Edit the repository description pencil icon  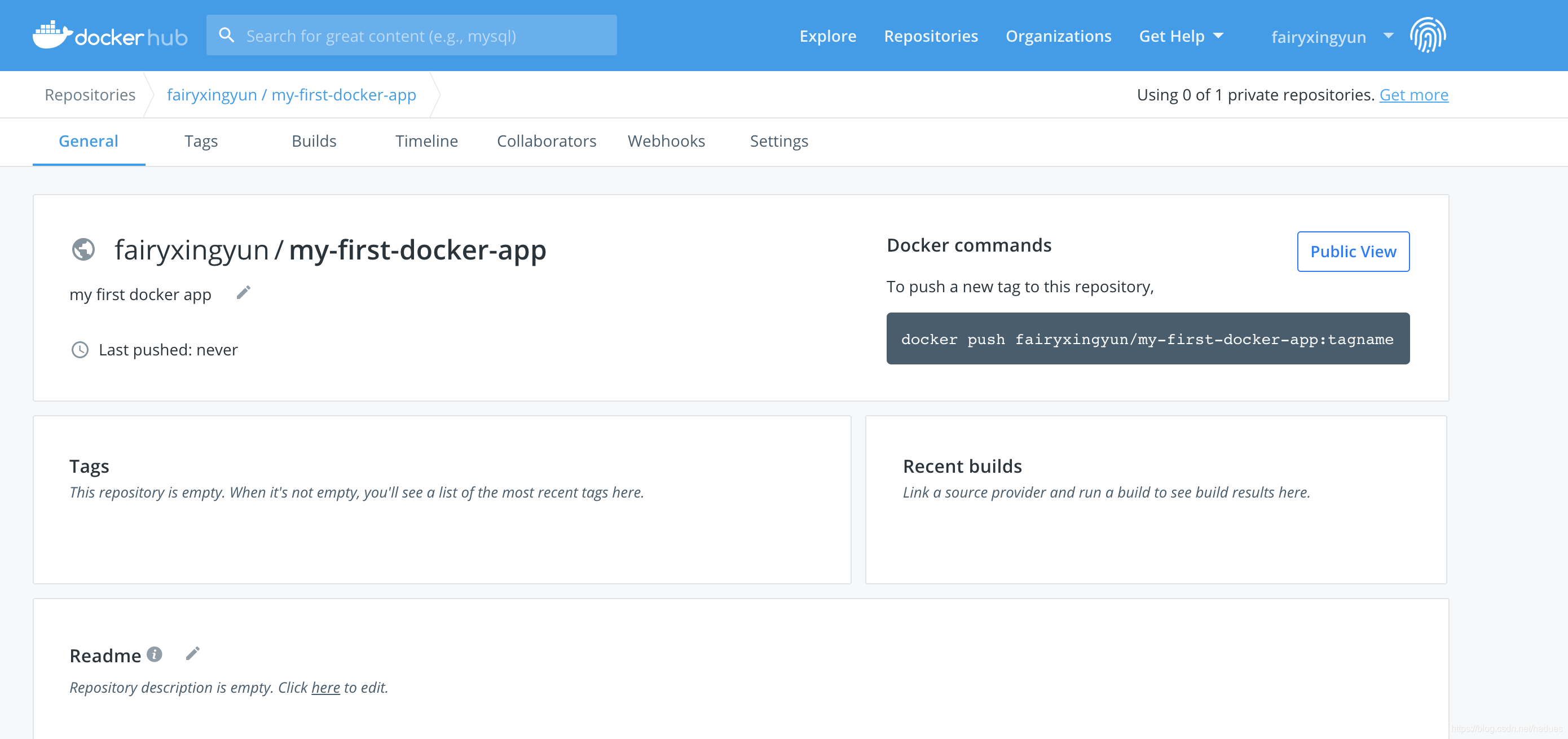[x=244, y=293]
